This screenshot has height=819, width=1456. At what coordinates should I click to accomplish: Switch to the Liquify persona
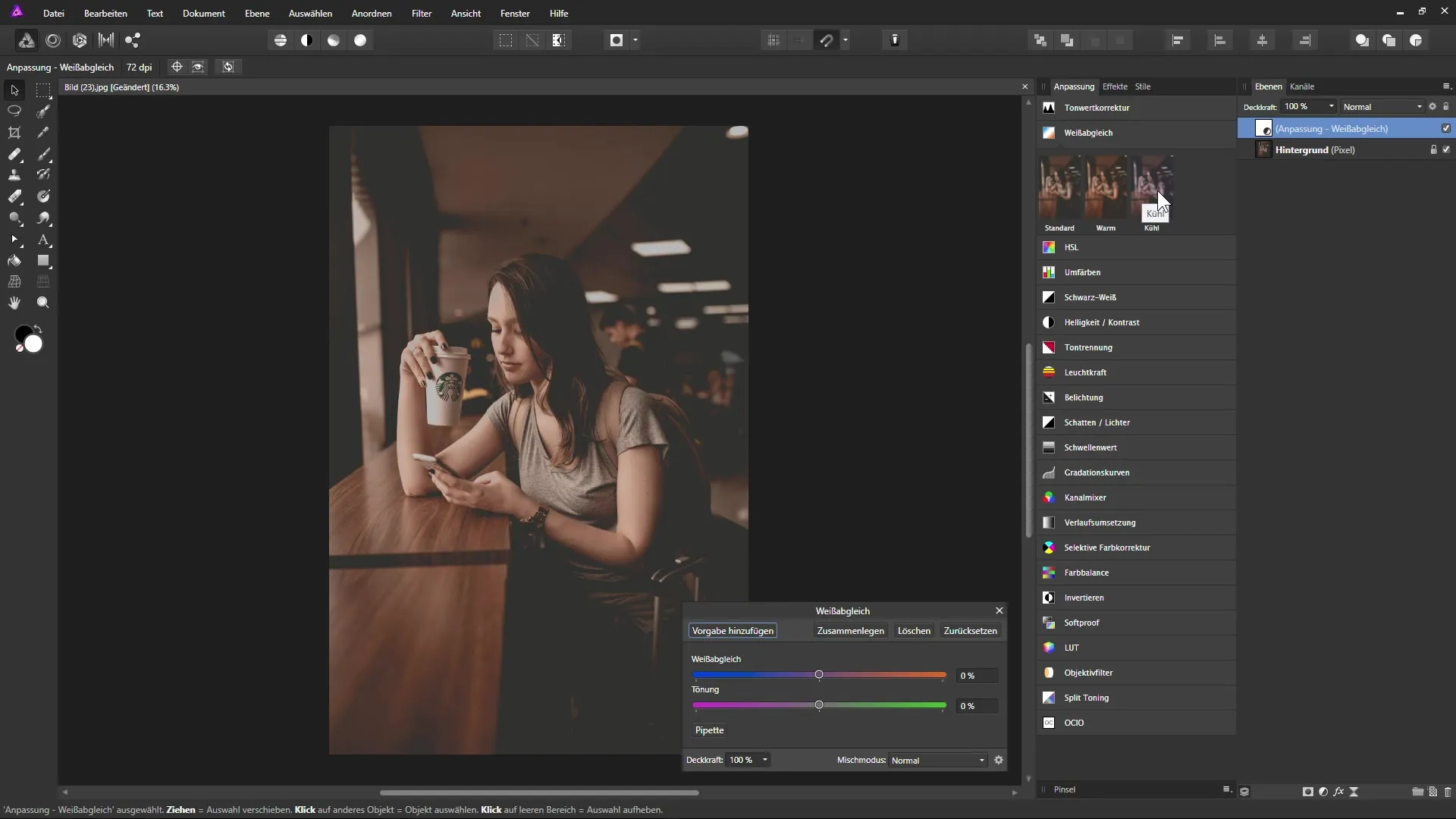click(53, 40)
